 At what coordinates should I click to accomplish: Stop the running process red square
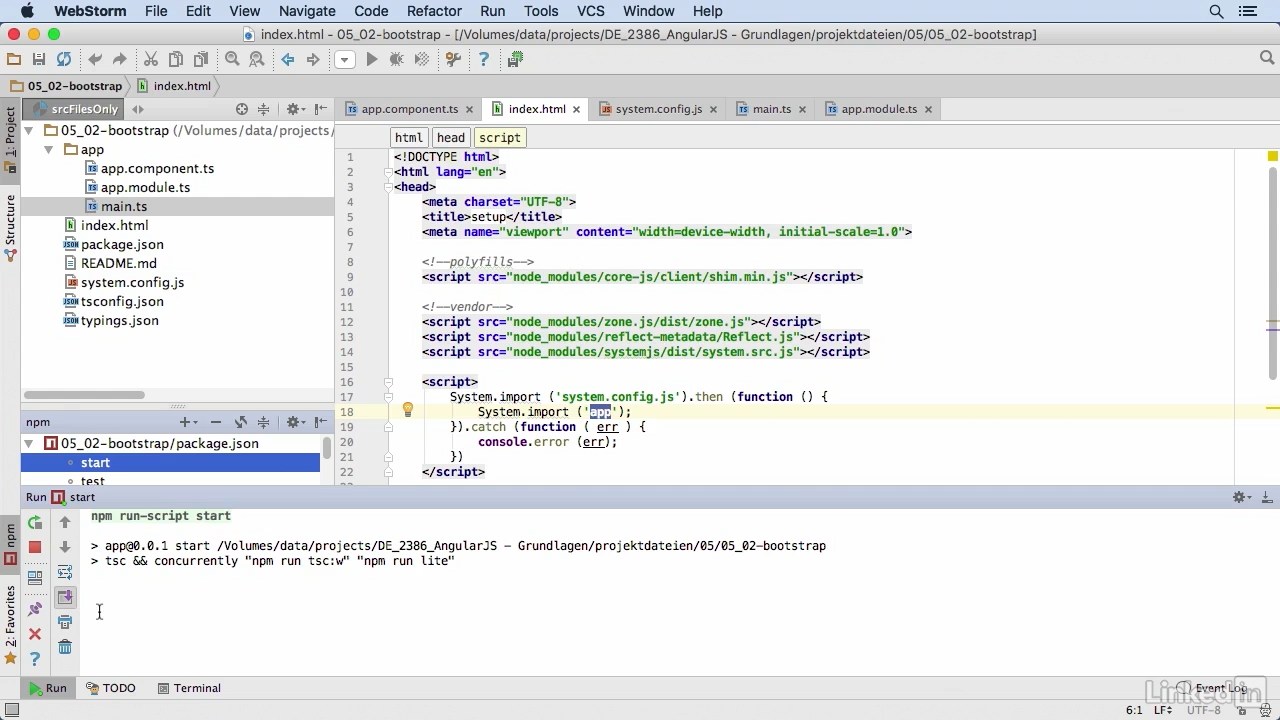tap(35, 547)
